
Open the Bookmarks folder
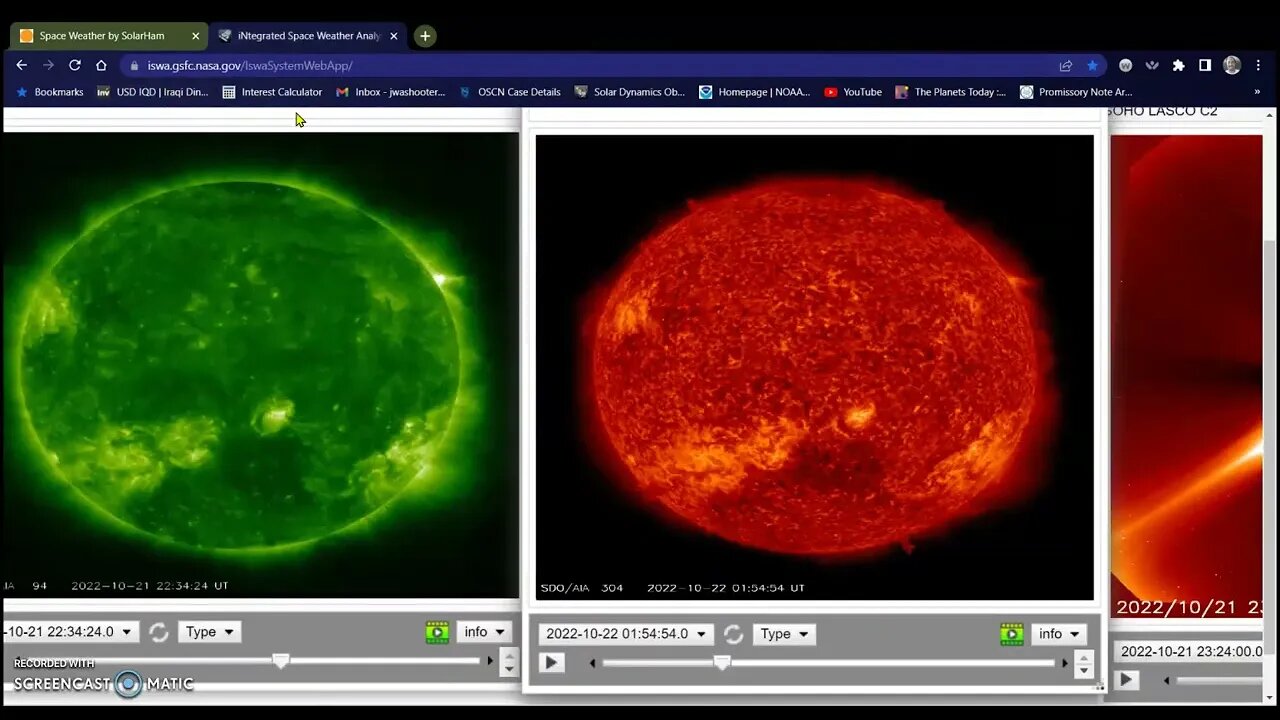point(50,92)
